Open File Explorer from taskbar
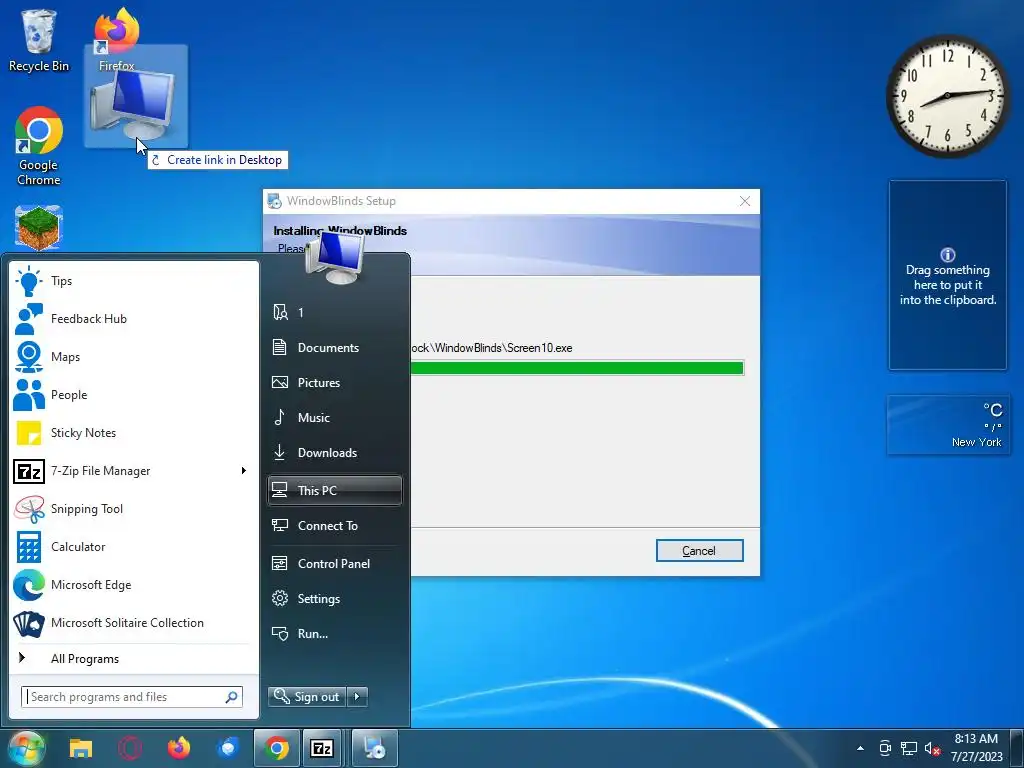Screen dimensions: 1024x768 click(81, 748)
